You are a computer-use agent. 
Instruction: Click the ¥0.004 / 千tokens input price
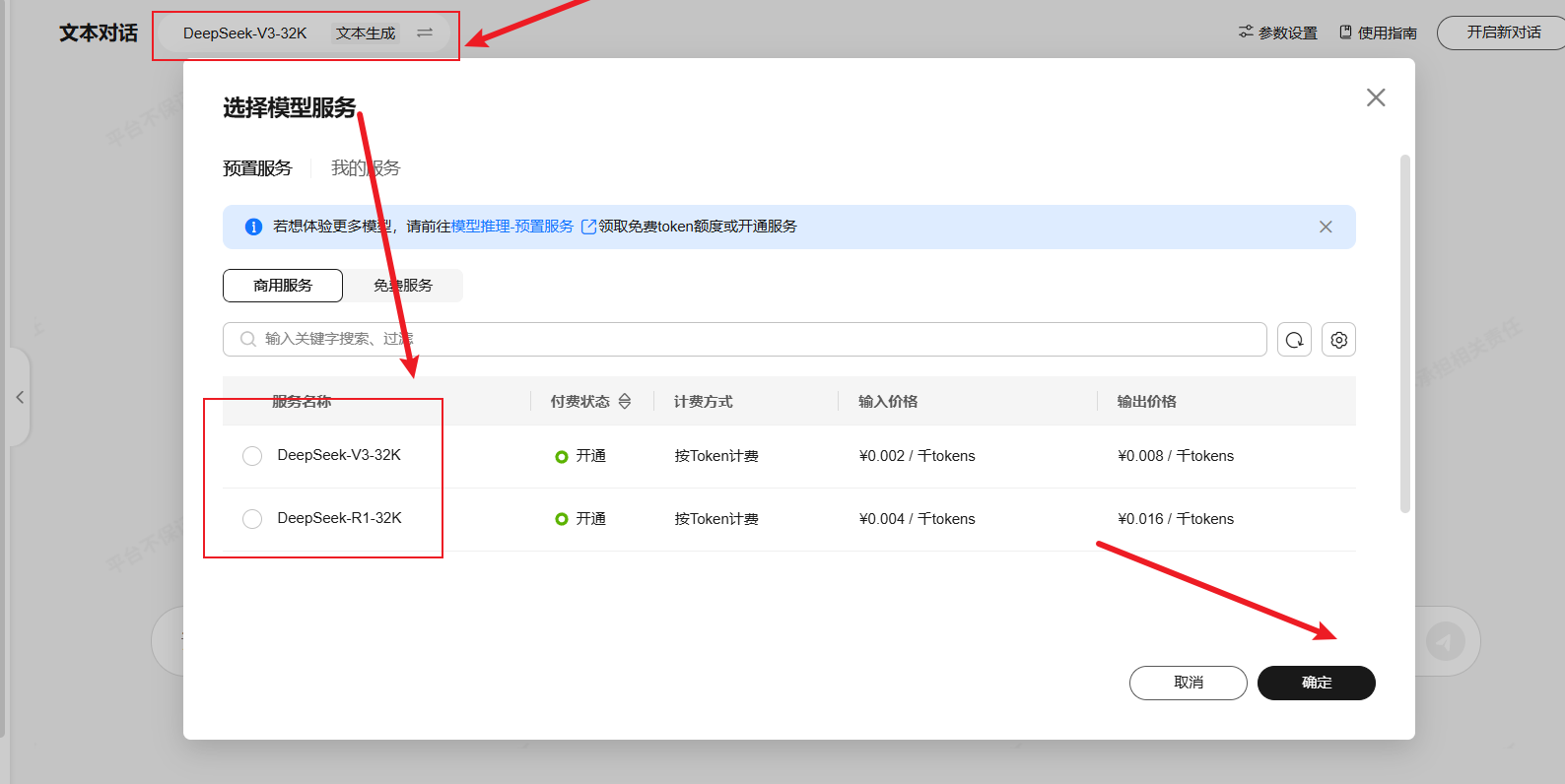(x=917, y=519)
